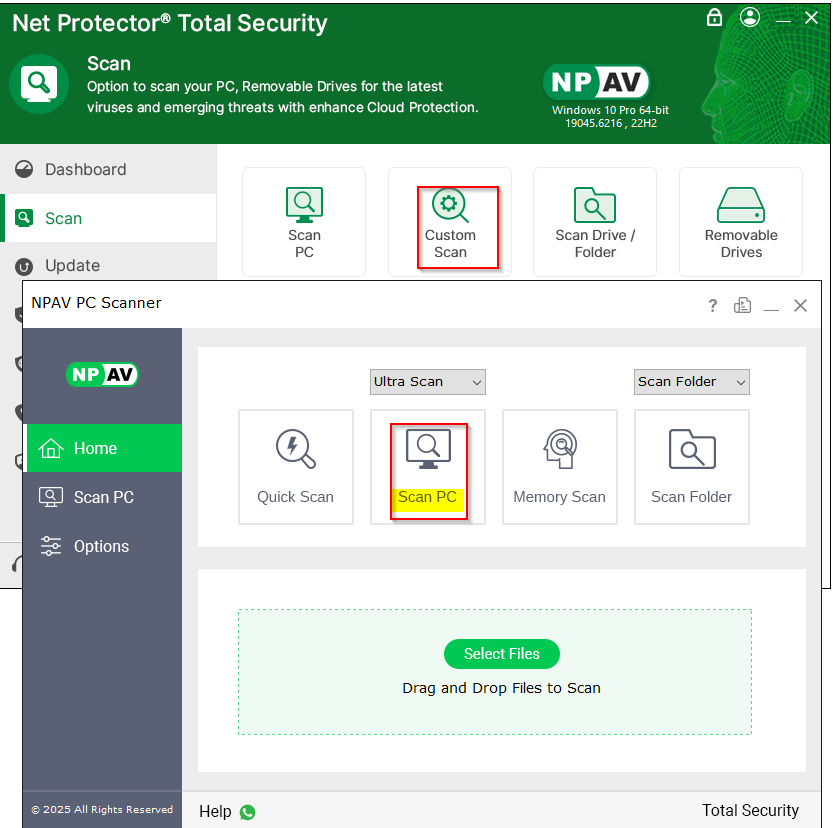The width and height of the screenshot is (833, 828).
Task: Expand the Ultra Scan dropdown
Action: click(428, 382)
